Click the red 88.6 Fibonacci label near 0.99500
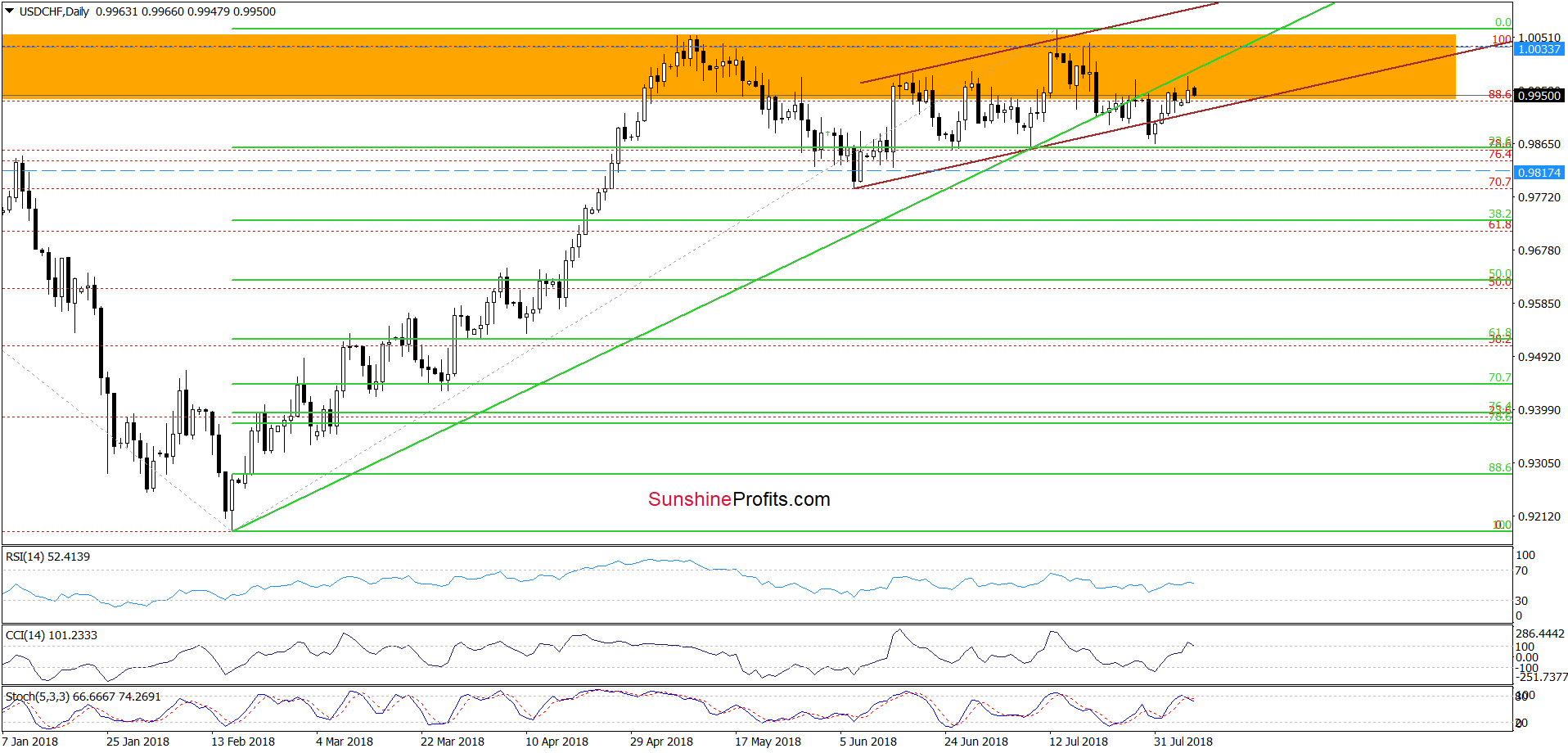 [x=1500, y=95]
